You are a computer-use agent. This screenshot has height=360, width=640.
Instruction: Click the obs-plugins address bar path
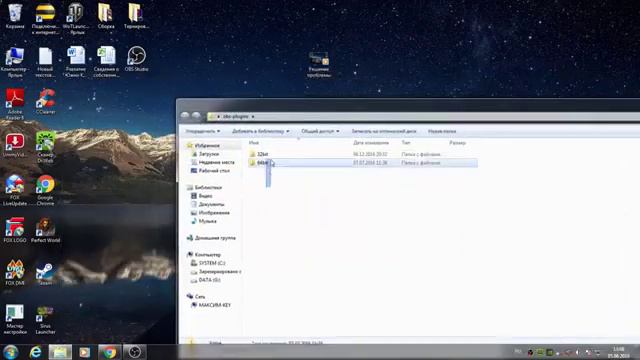coord(236,117)
